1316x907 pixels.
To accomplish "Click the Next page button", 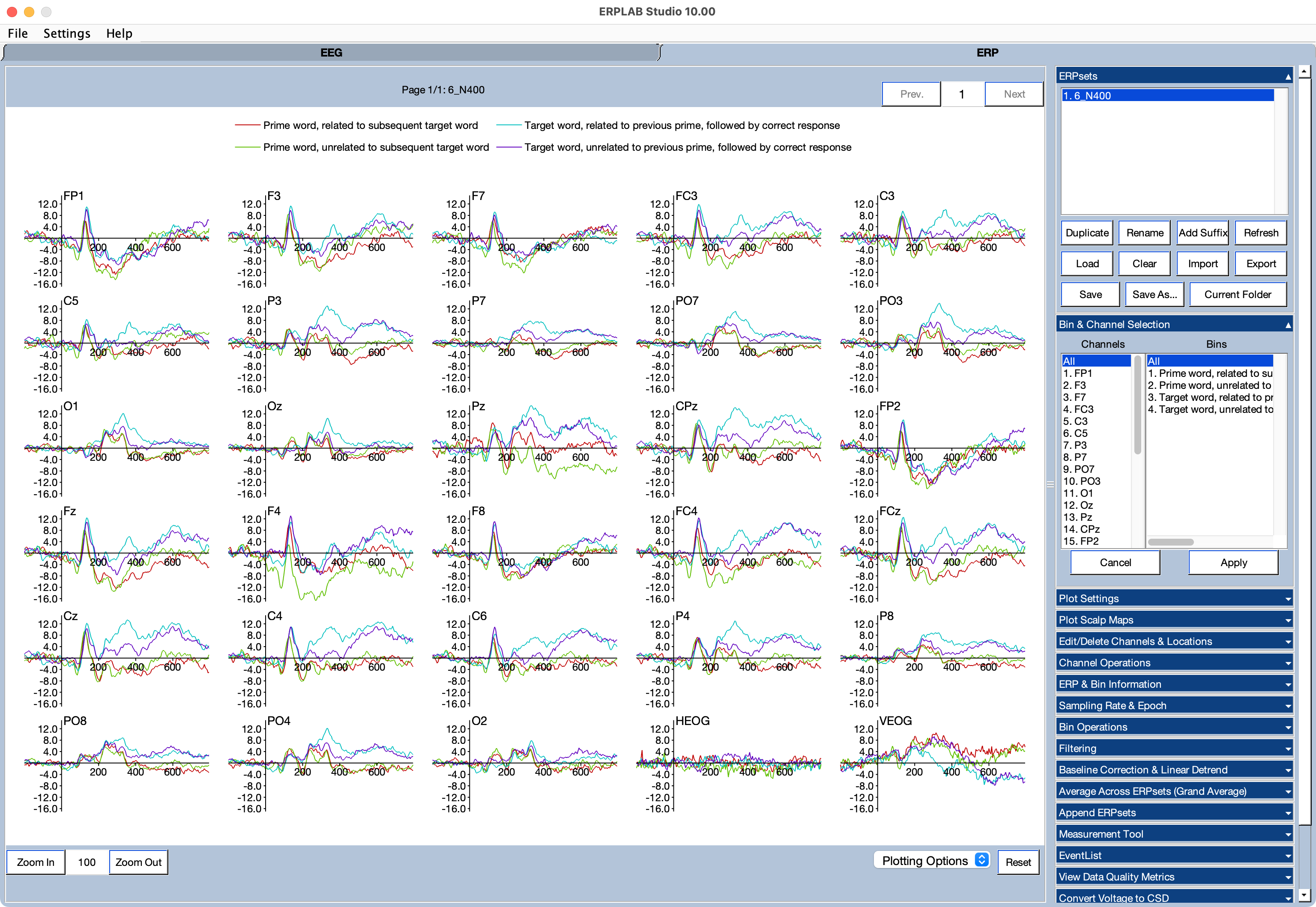I will (1014, 94).
